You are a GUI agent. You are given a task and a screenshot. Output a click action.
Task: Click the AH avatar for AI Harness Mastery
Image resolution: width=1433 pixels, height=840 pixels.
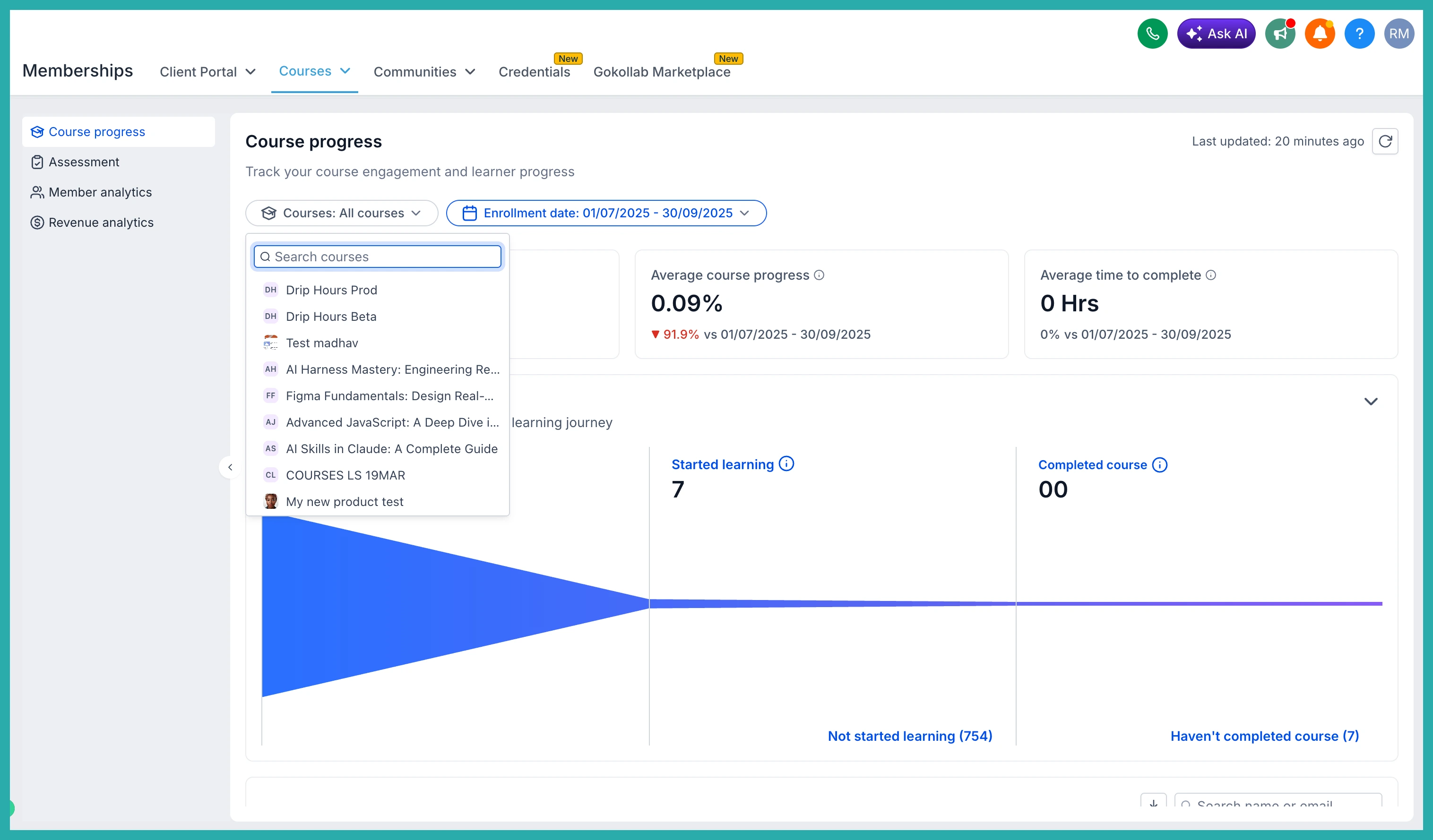(x=271, y=369)
